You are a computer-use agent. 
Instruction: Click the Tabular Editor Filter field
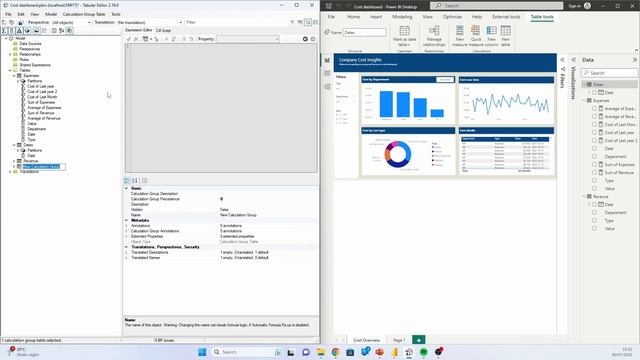(237, 22)
